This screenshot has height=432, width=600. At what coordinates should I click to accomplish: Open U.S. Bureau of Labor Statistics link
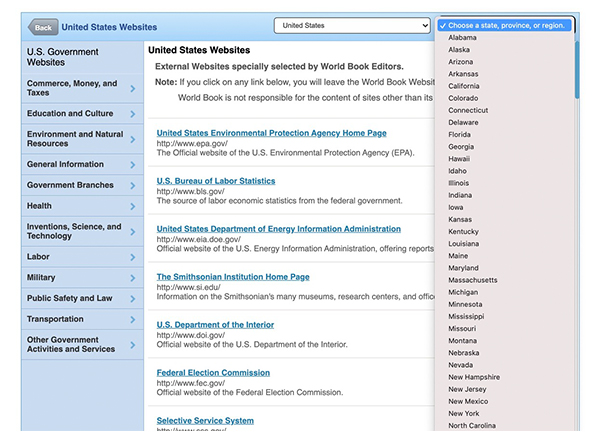tap(216, 181)
